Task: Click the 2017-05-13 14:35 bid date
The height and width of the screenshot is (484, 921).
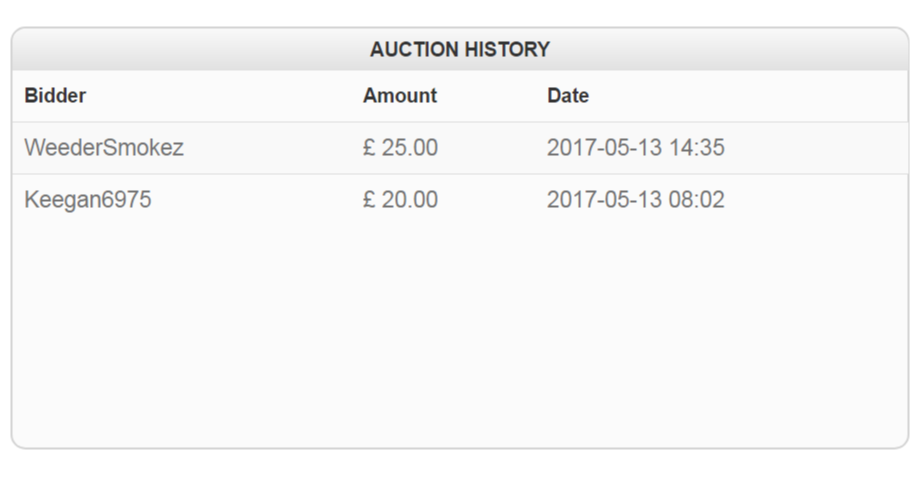Action: tap(635, 148)
